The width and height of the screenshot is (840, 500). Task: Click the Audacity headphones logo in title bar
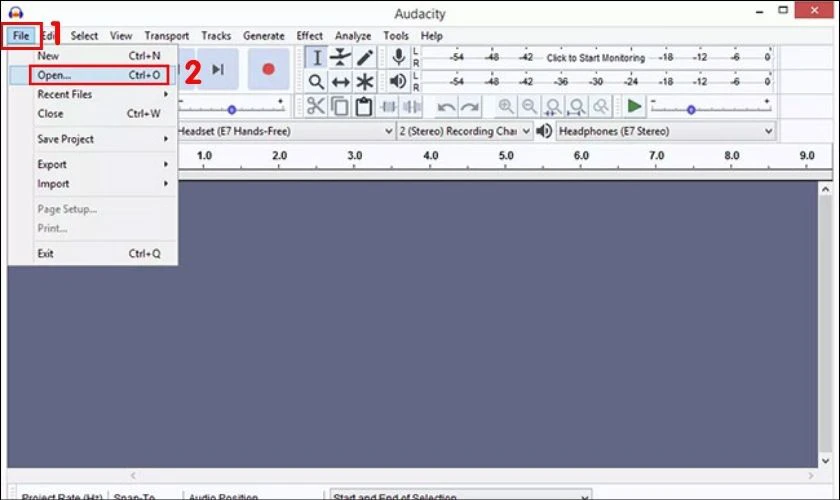point(16,12)
